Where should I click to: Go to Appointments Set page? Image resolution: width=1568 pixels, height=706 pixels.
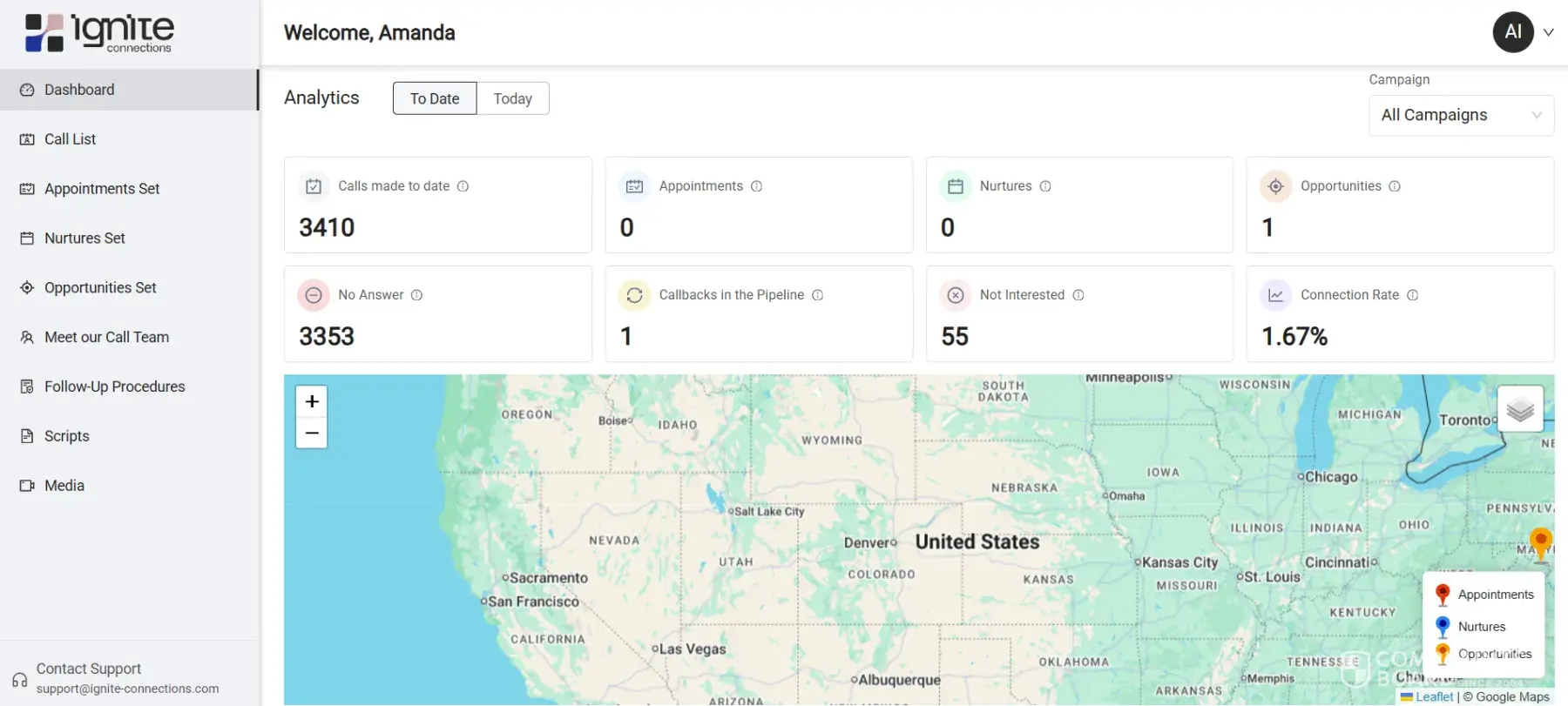[x=102, y=189]
